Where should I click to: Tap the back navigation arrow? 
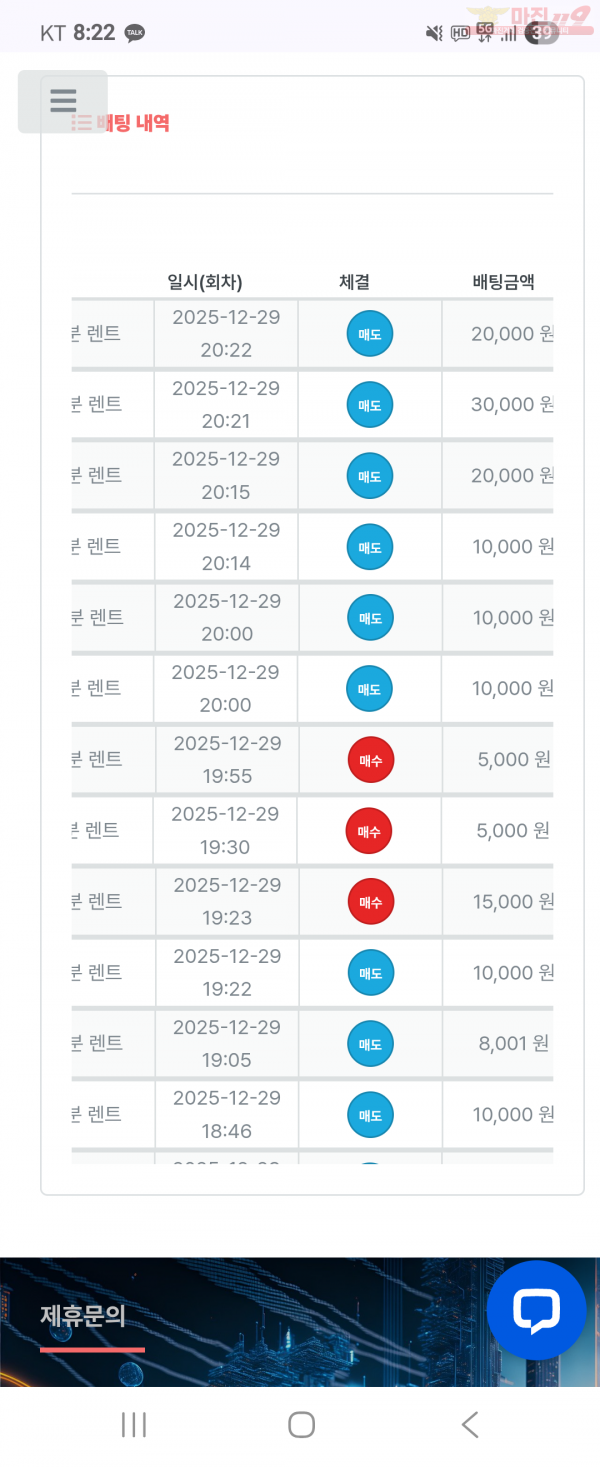[x=467, y=1424]
